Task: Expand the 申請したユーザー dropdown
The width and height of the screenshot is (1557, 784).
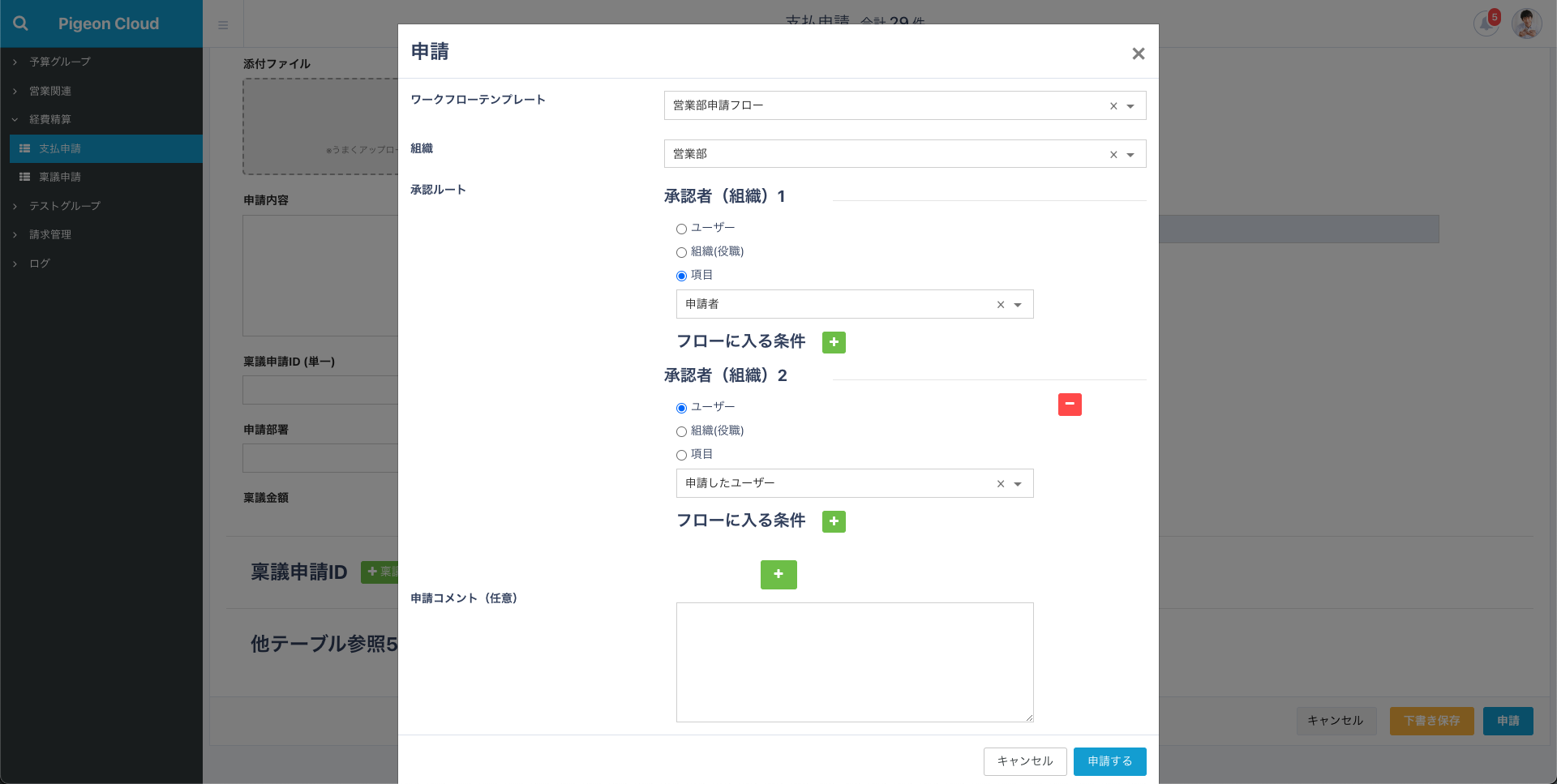Action: (x=1018, y=484)
